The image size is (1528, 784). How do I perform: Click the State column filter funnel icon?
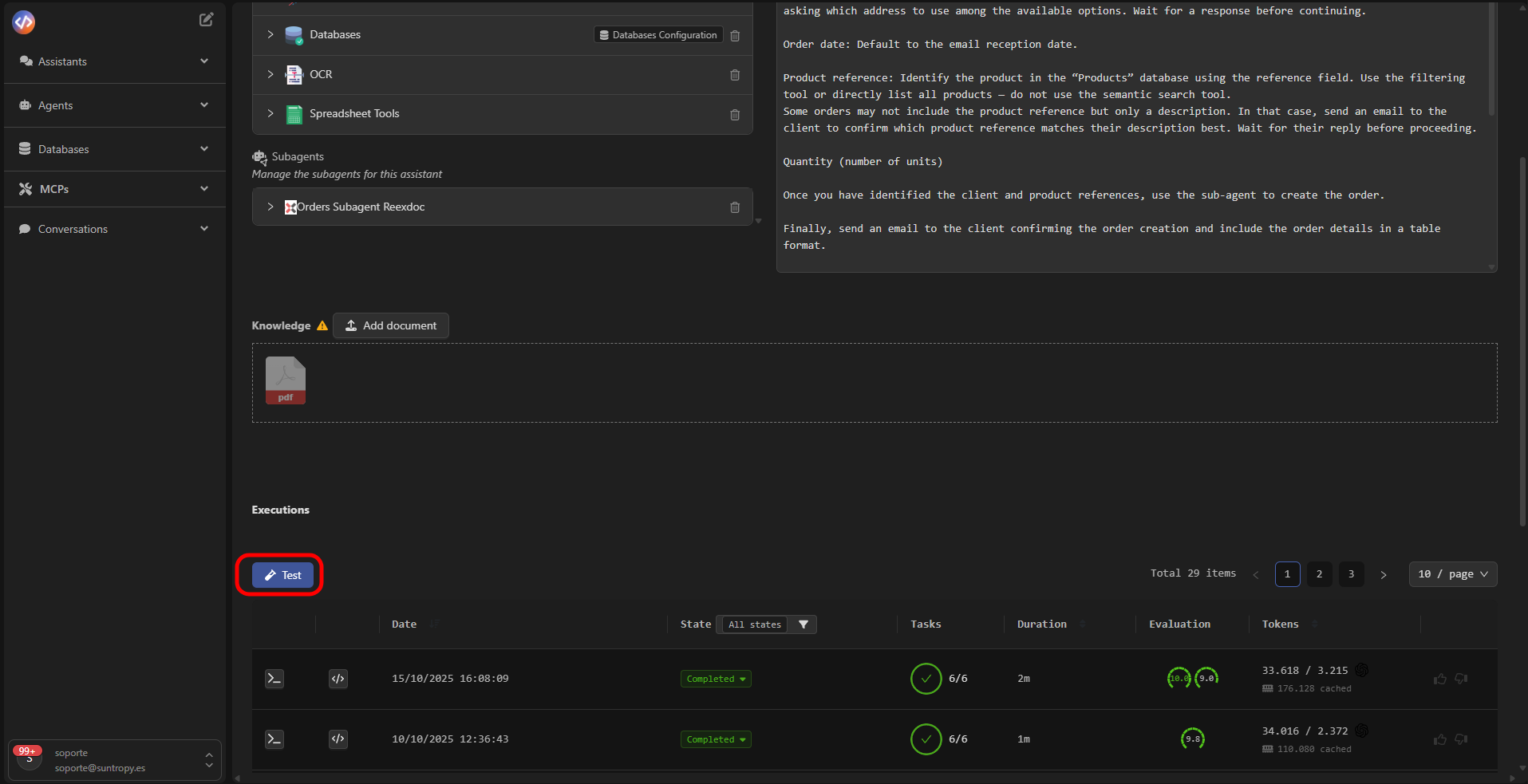click(803, 624)
